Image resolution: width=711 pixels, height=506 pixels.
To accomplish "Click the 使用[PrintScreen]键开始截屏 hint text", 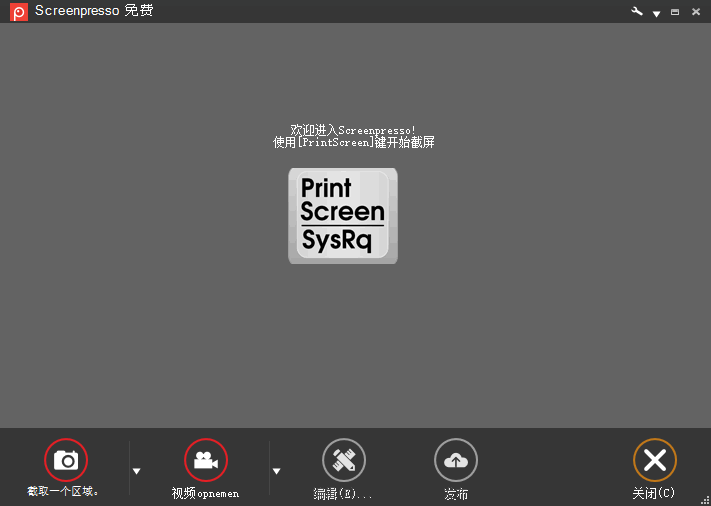I will click(x=354, y=143).
